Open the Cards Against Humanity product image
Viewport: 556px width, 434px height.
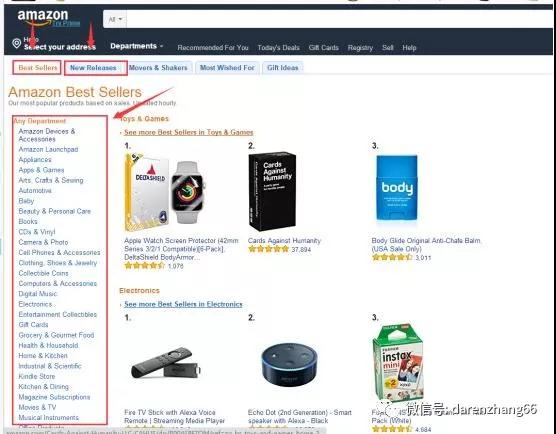click(x=272, y=191)
